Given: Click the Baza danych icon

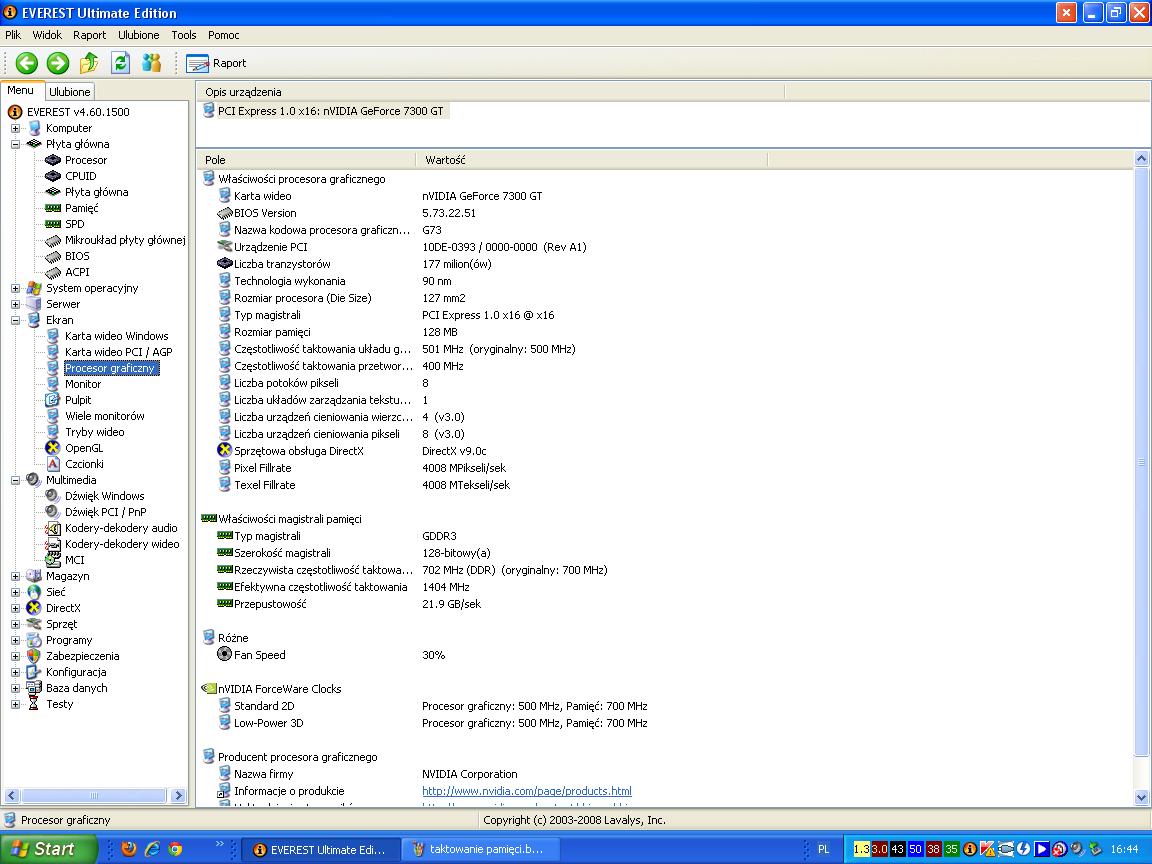Looking at the screenshot, I should tap(34, 688).
